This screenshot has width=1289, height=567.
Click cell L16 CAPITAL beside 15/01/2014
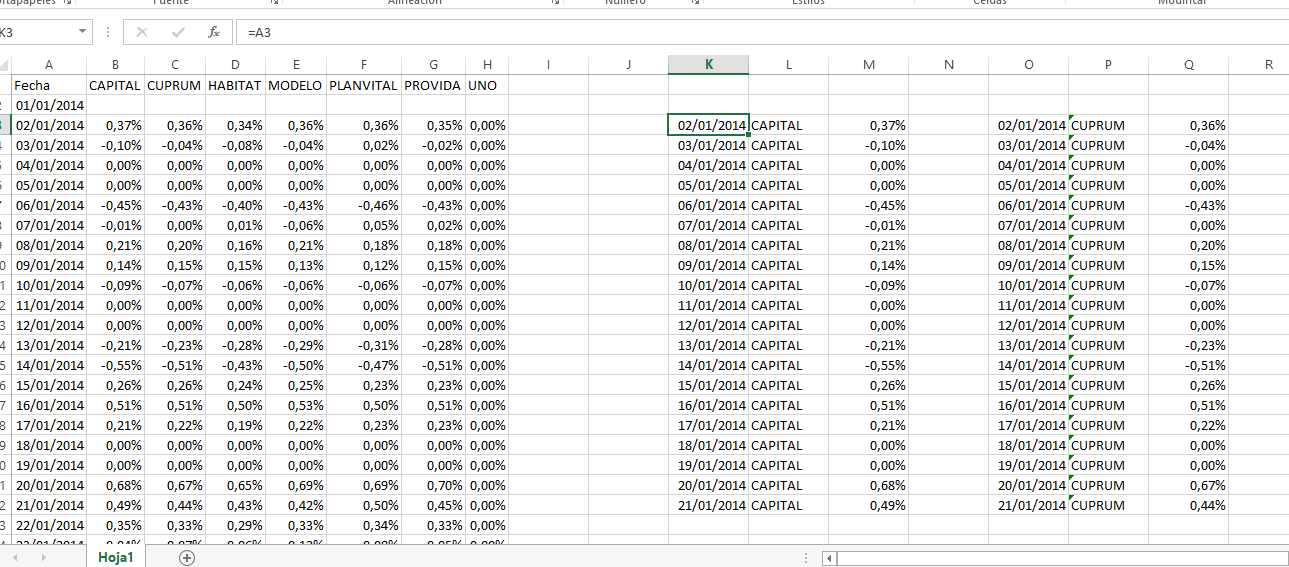pyautogui.click(x=788, y=385)
